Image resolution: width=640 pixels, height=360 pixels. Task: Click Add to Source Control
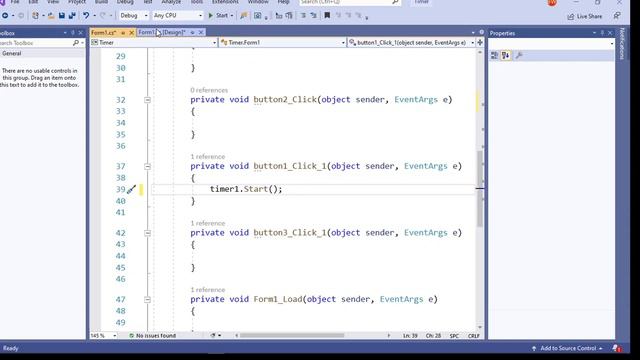tap(568, 348)
